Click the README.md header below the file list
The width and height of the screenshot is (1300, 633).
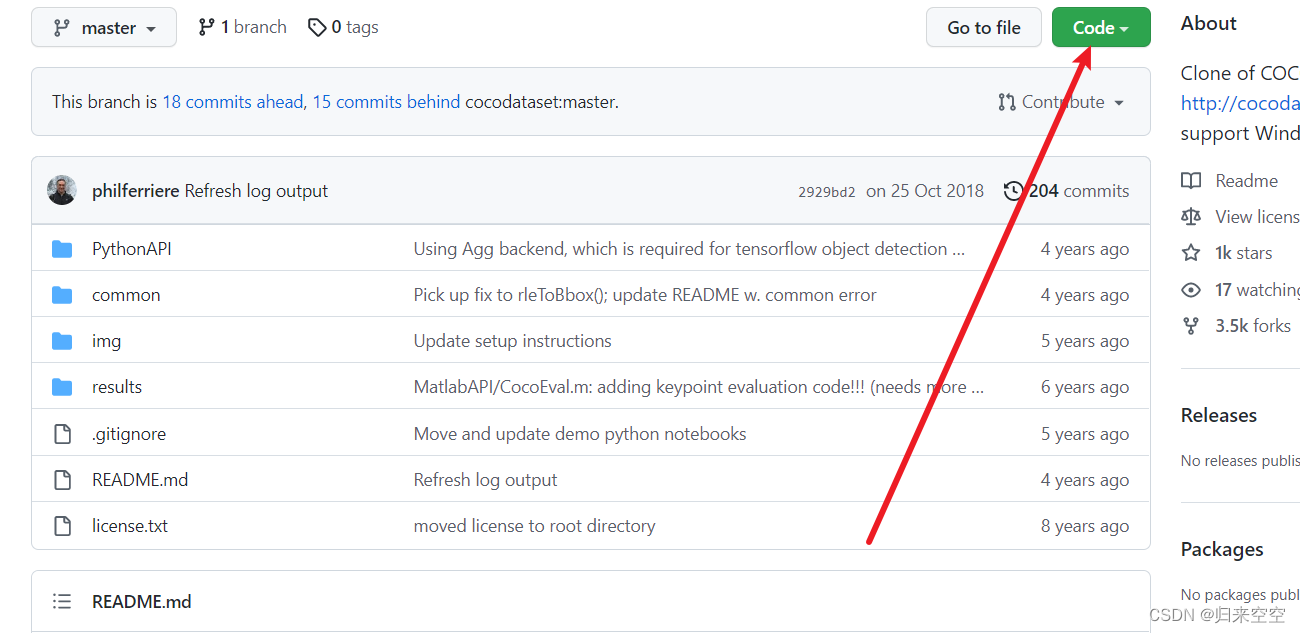[142, 601]
